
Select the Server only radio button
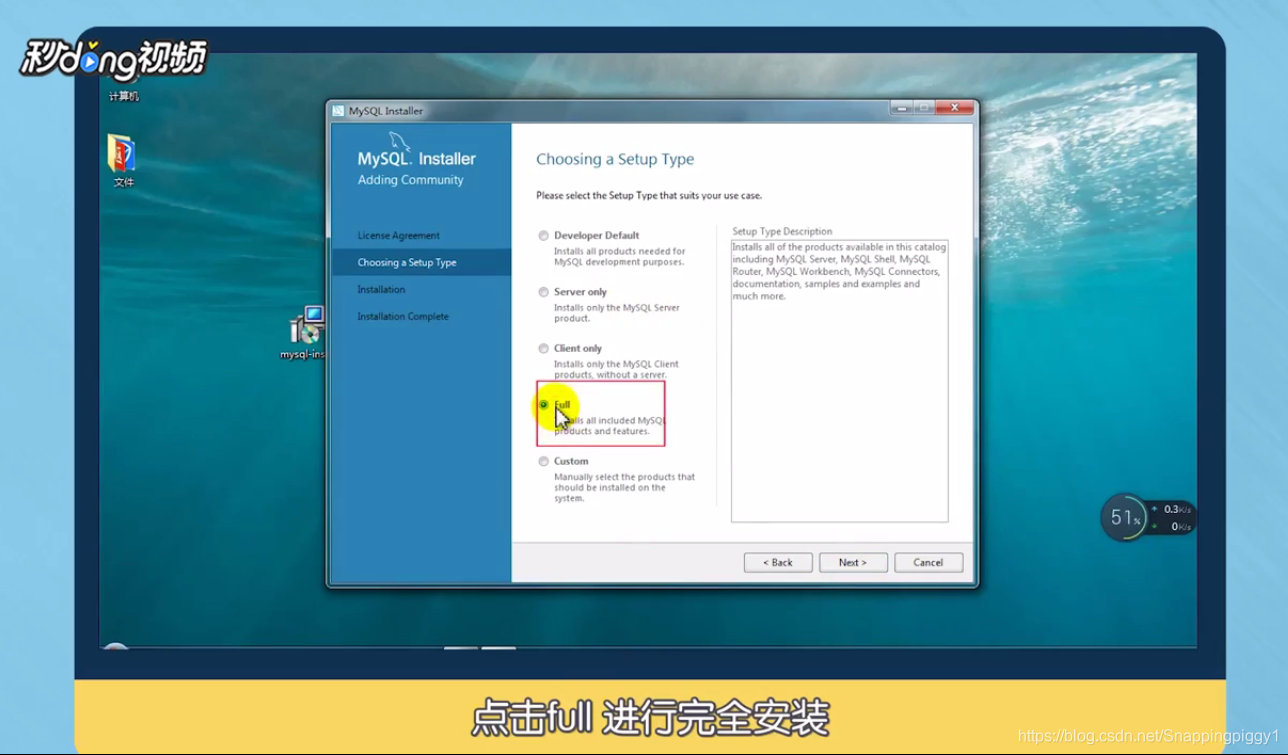click(544, 292)
